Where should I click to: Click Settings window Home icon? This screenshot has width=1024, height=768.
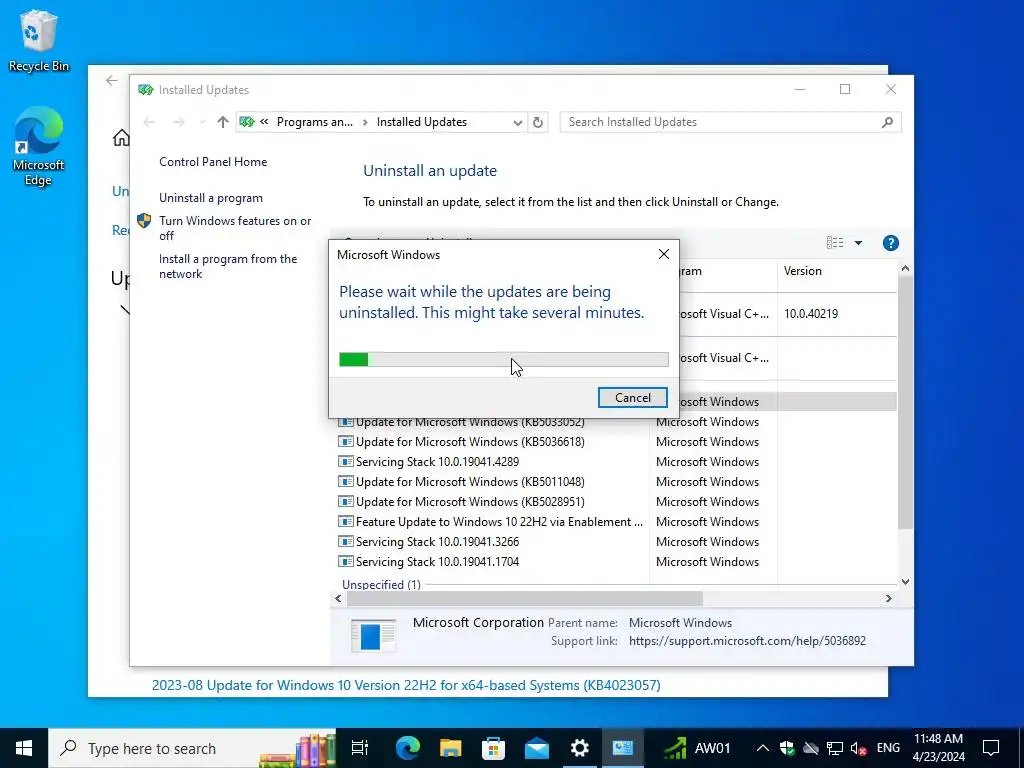(x=121, y=138)
